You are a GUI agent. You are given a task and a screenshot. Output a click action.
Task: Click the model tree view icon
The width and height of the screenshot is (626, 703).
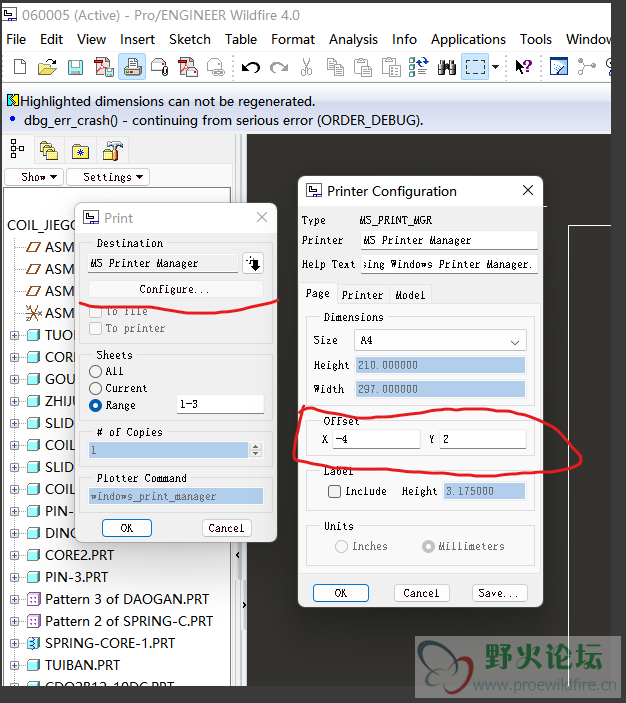[x=17, y=148]
